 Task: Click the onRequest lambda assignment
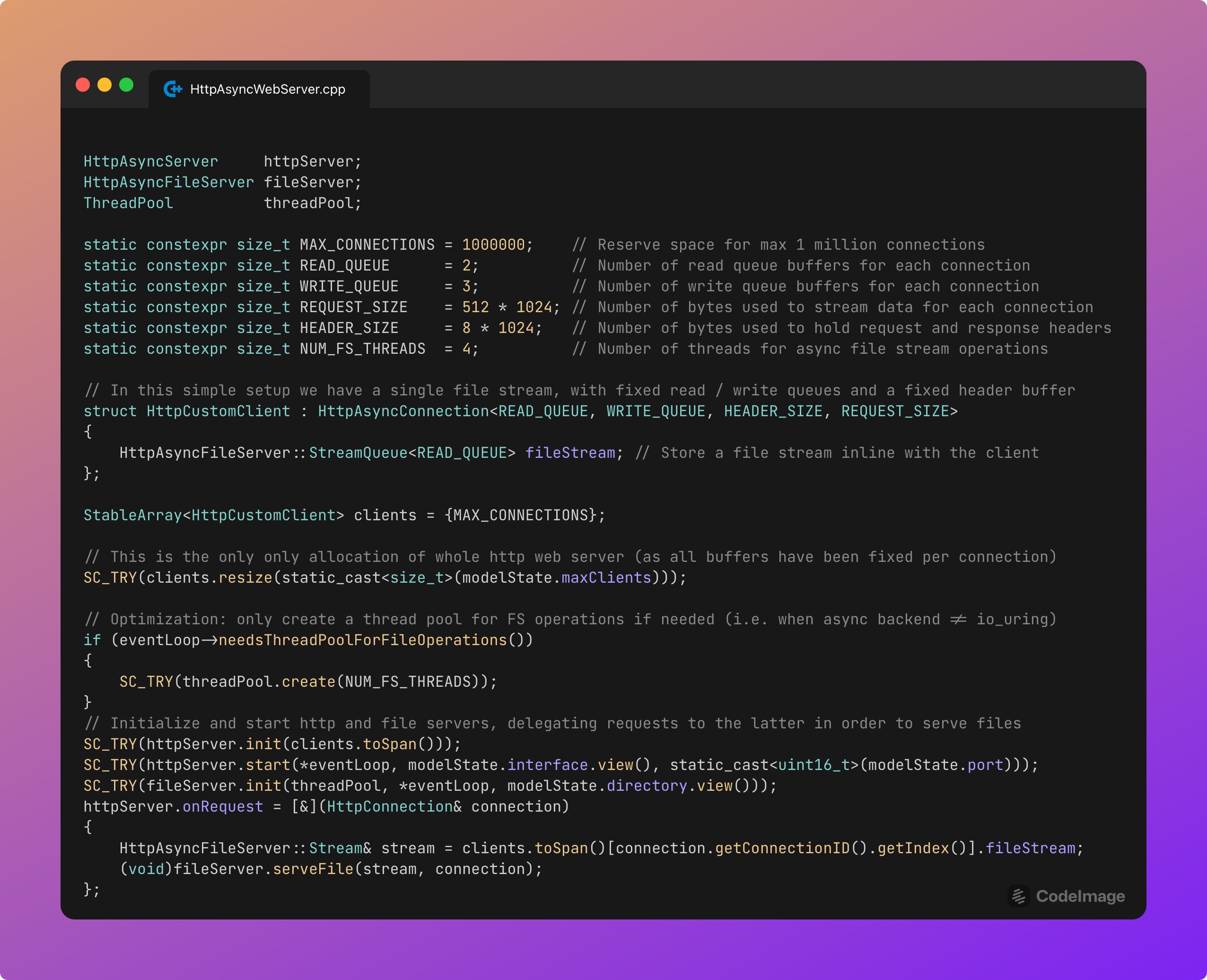(x=222, y=806)
